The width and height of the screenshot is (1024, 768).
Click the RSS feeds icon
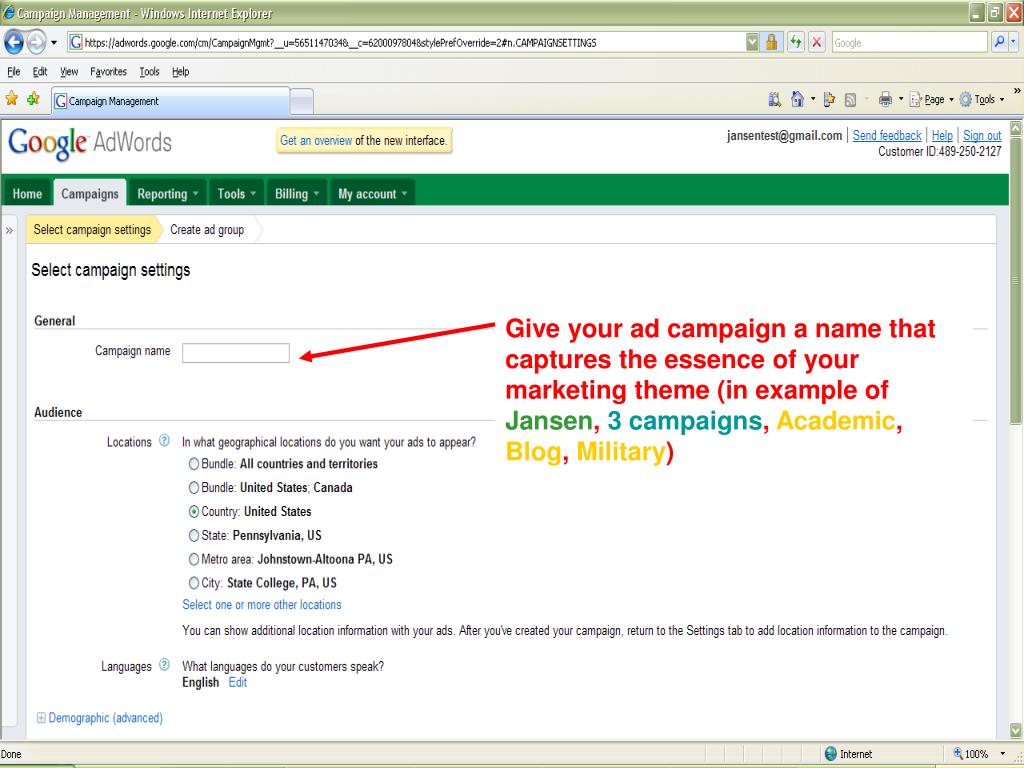tap(850, 100)
